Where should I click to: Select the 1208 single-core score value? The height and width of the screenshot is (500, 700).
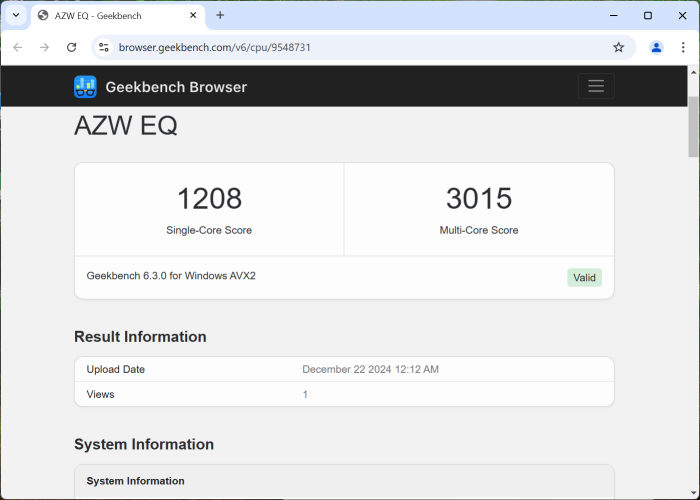click(x=209, y=198)
